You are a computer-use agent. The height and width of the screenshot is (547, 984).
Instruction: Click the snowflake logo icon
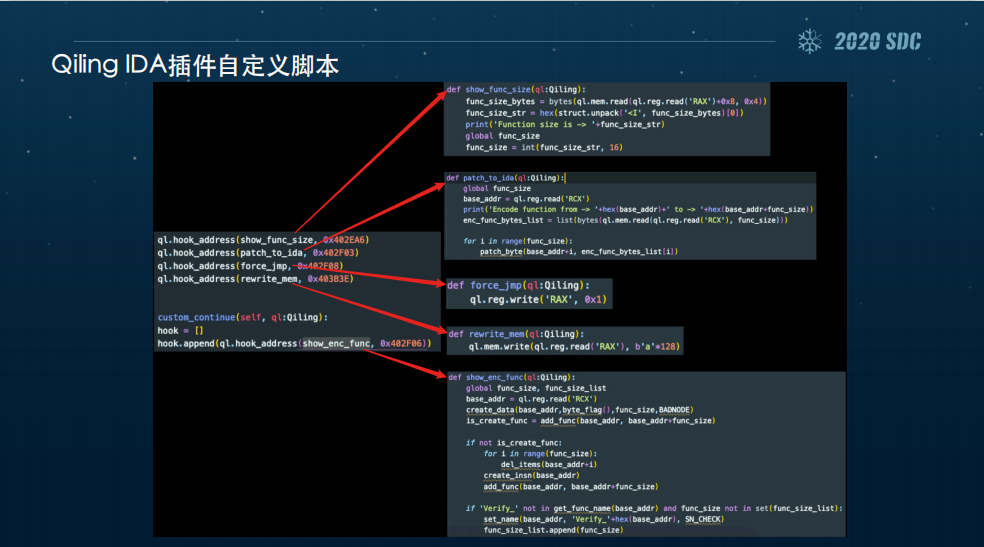[x=809, y=41]
